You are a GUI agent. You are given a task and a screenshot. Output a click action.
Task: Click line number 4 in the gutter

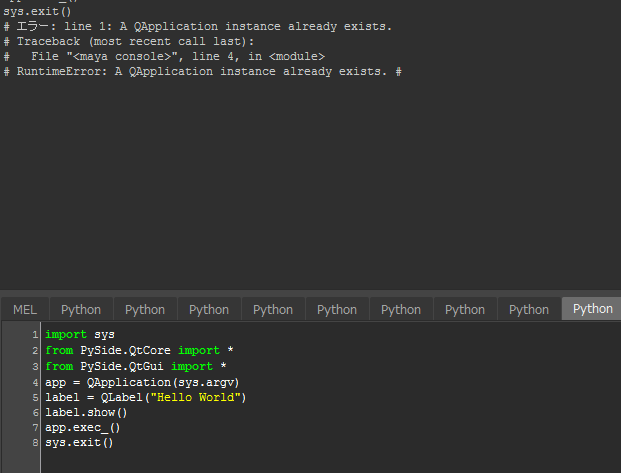coord(35,383)
